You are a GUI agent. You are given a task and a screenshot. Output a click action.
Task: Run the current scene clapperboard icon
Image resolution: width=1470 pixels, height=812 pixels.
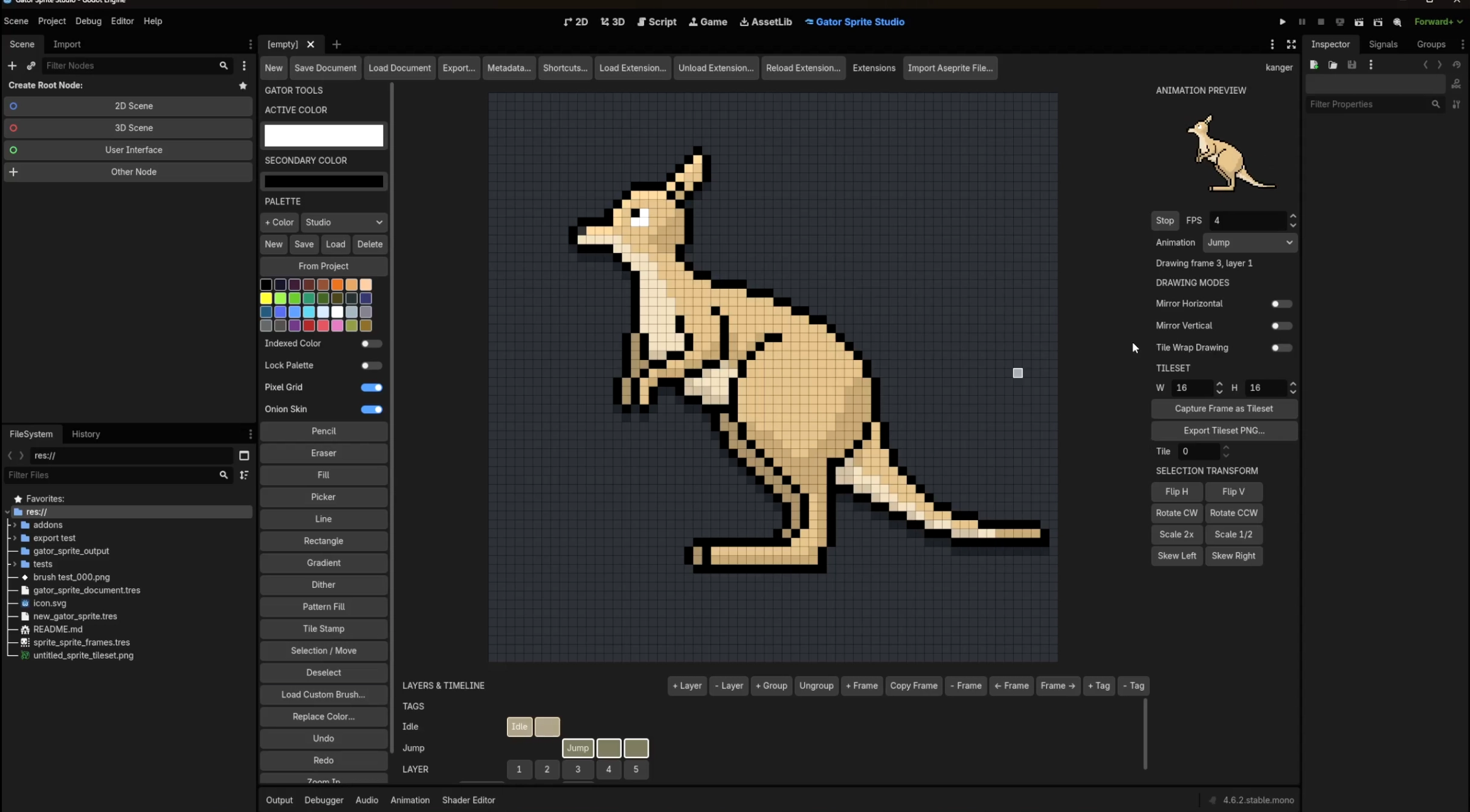click(x=1359, y=22)
